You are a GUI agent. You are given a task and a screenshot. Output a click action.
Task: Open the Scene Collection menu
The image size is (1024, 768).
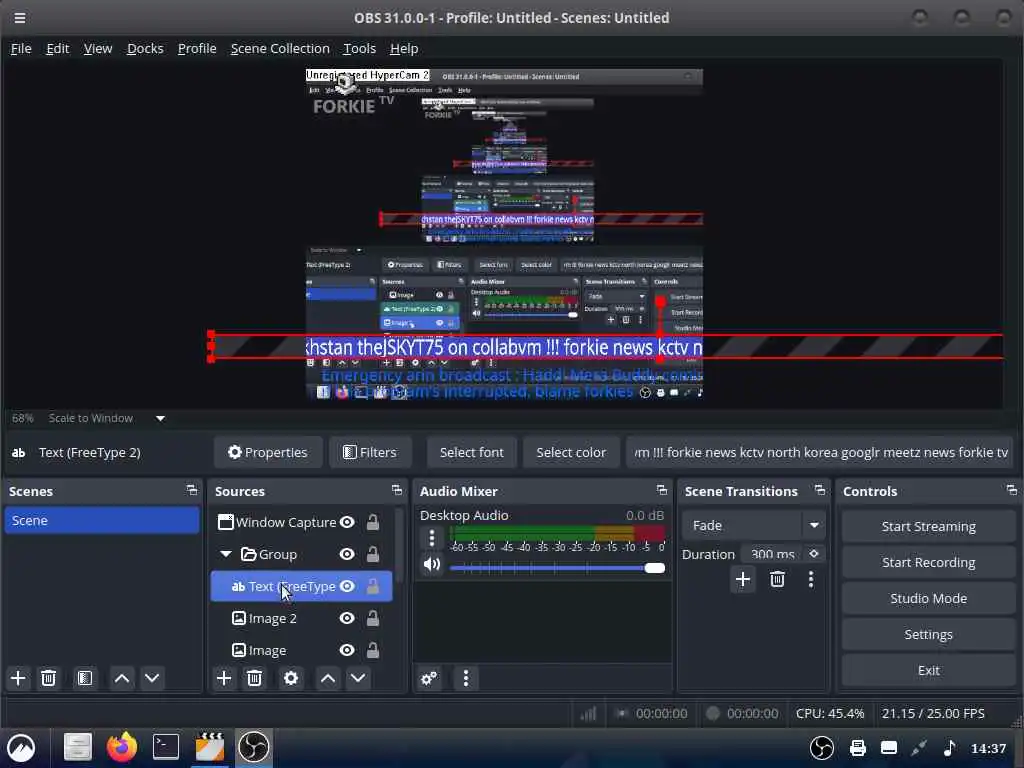tap(280, 48)
